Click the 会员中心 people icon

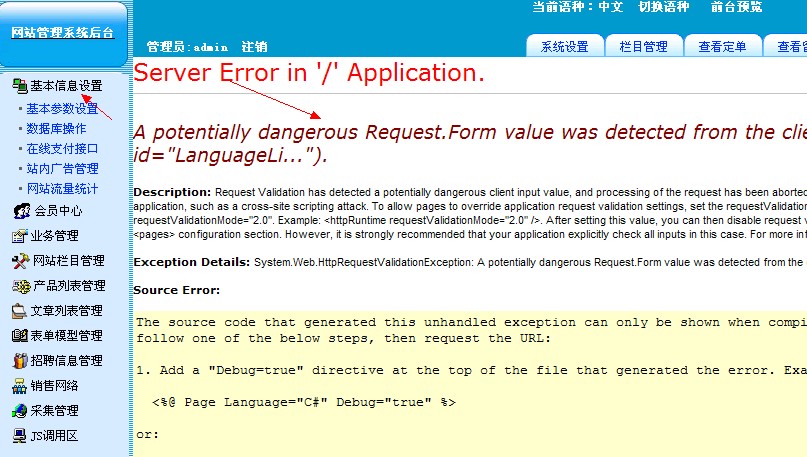tap(21, 211)
